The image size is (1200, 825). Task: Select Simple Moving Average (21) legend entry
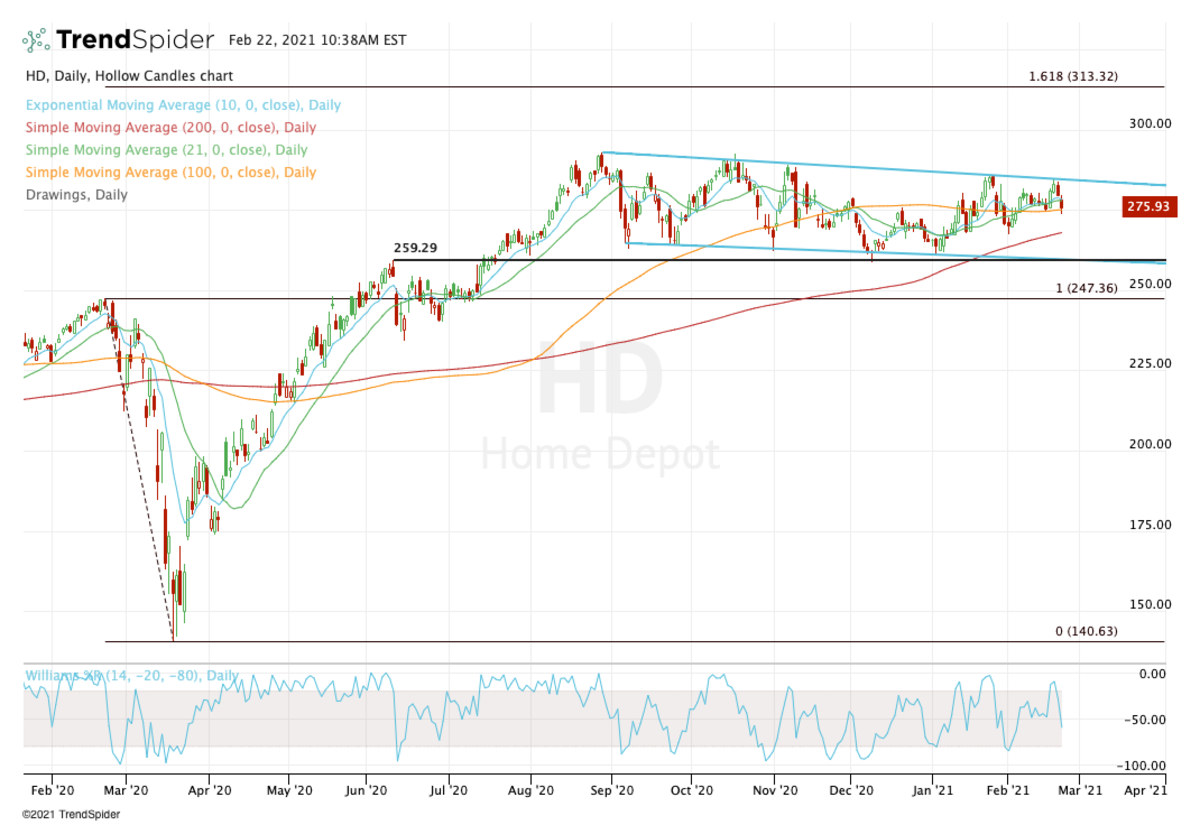click(167, 150)
